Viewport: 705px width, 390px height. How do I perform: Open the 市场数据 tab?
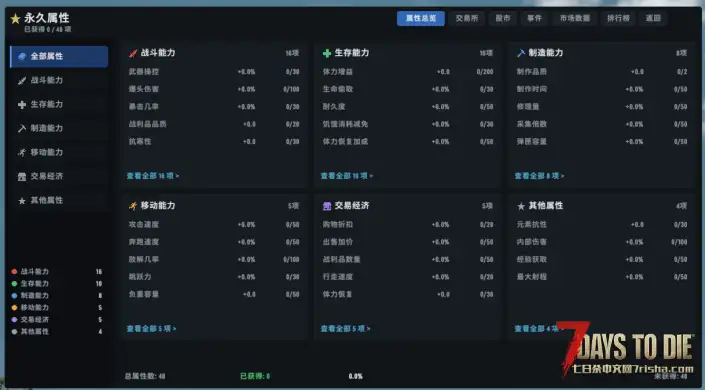575,18
